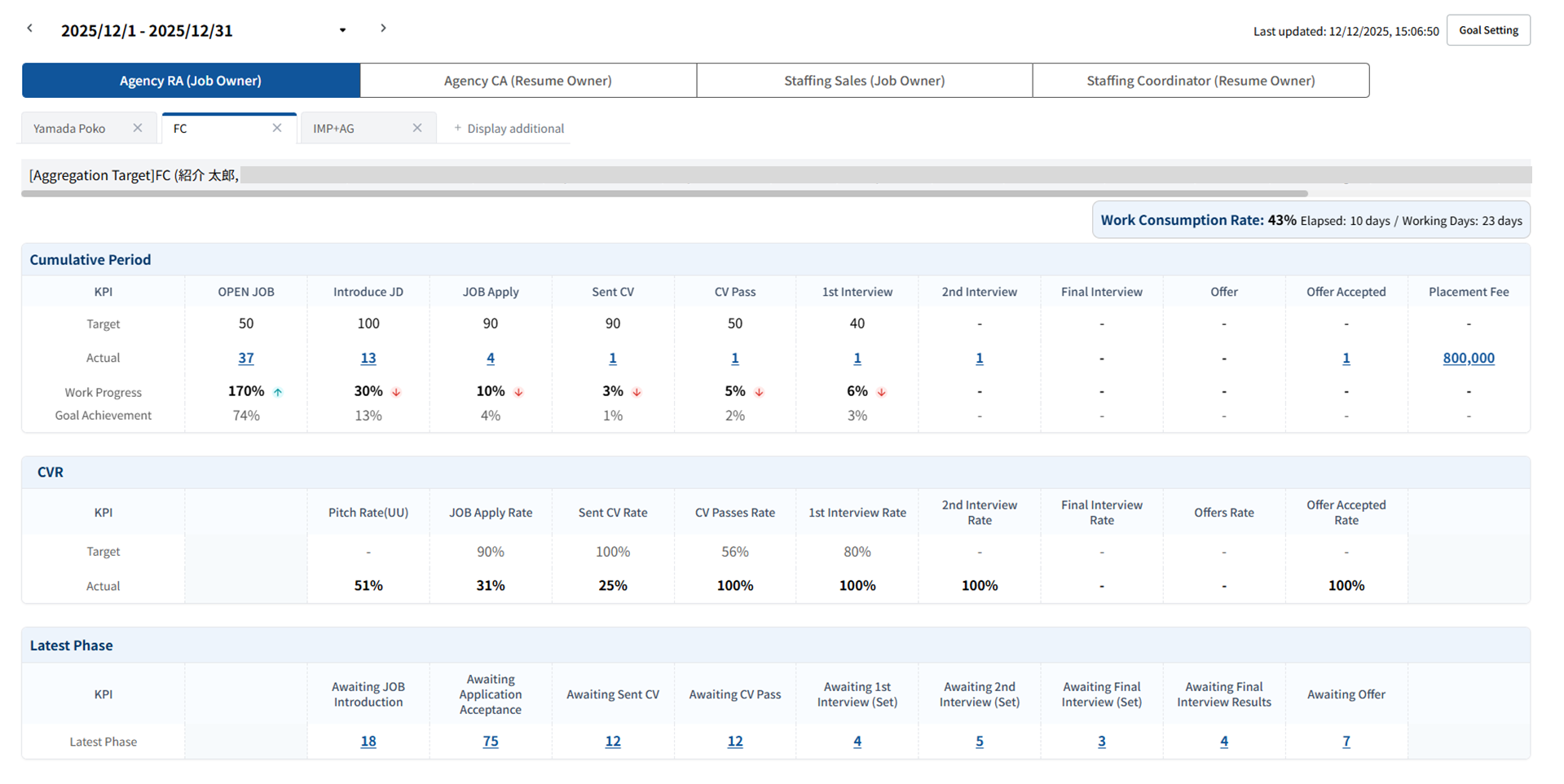Open the OPEN JOB actual value 37
The width and height of the screenshot is (1564, 784).
pyautogui.click(x=246, y=358)
